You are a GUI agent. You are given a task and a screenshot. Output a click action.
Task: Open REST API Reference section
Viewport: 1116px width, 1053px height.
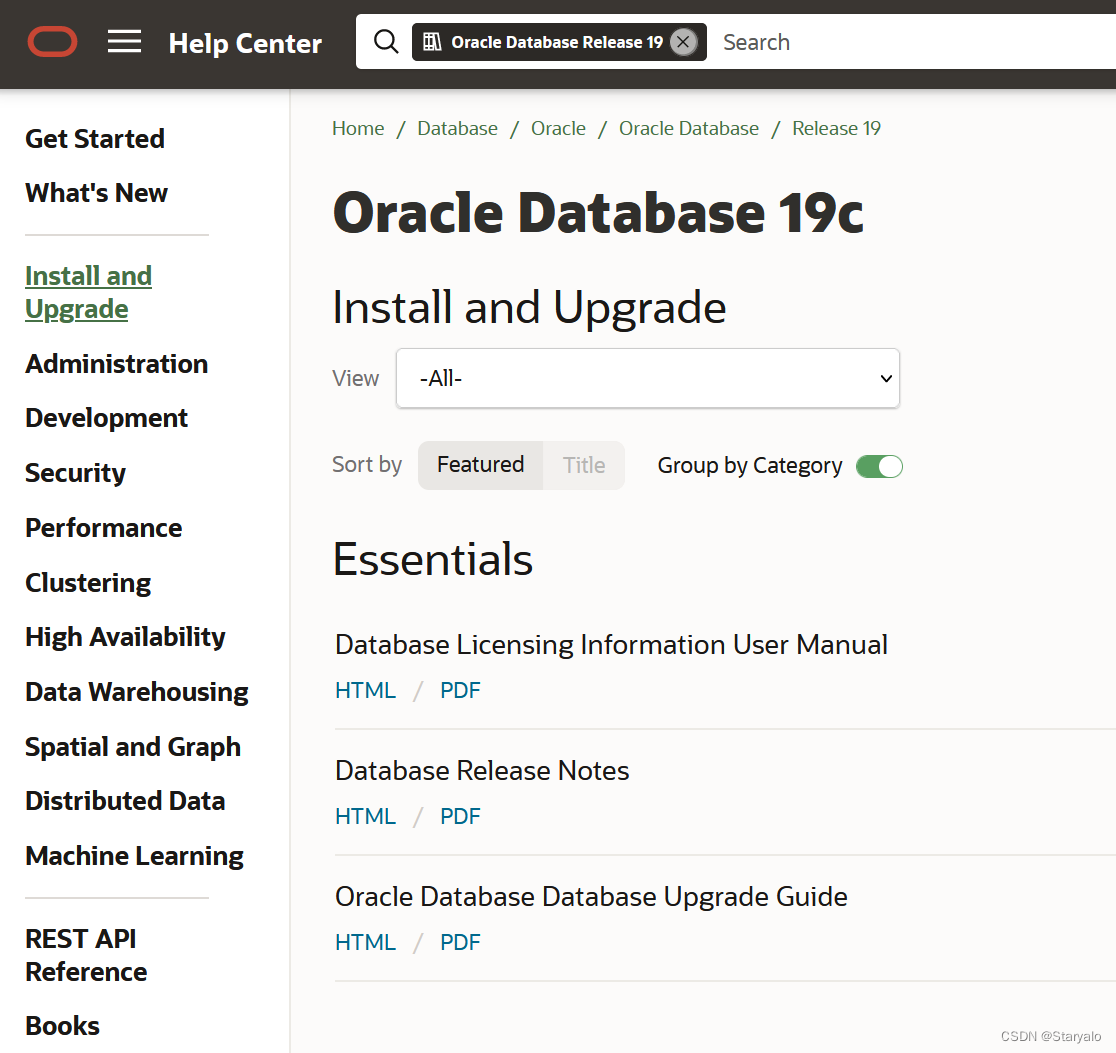pyautogui.click(x=86, y=955)
